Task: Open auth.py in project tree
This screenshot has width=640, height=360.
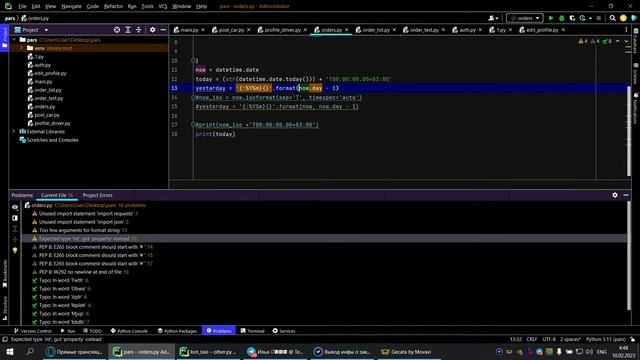Action: coord(42,65)
